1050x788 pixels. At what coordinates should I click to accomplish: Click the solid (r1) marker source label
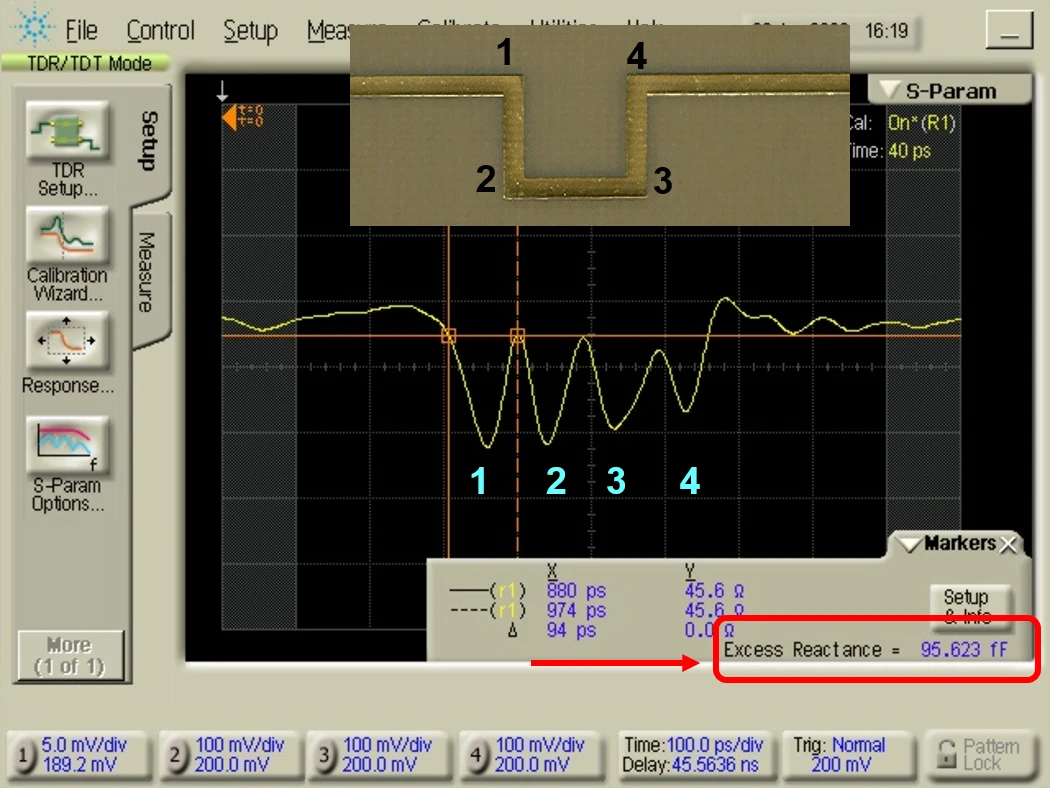tap(508, 591)
